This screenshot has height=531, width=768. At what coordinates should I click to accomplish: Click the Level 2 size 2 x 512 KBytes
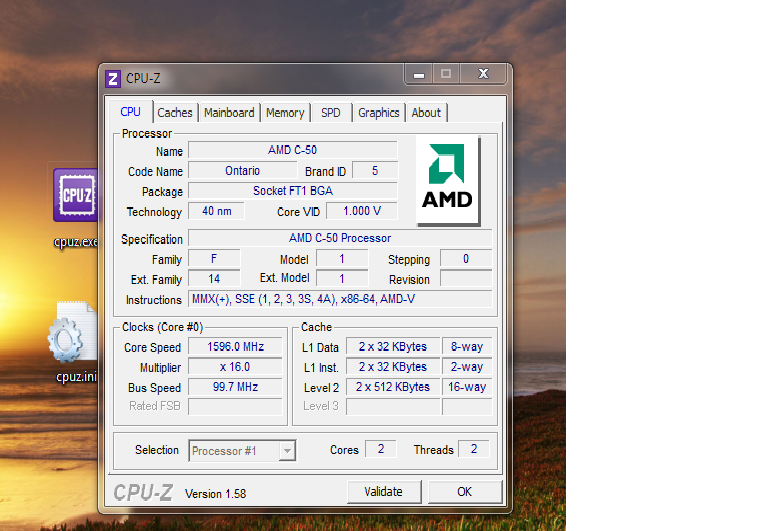click(x=393, y=387)
